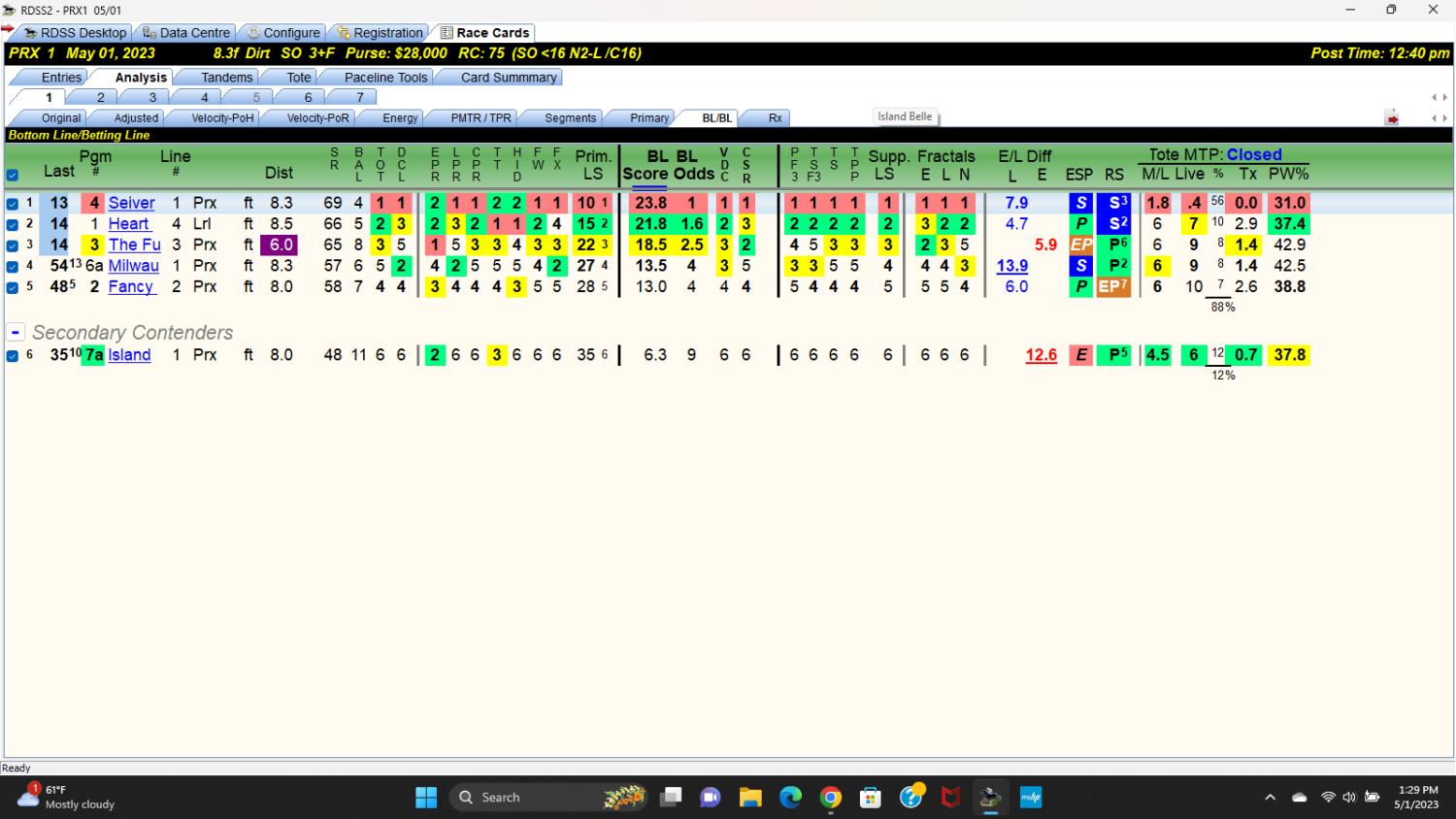
Task: Show earlier analysis-view tabs with left arrow
Action: click(x=1434, y=118)
